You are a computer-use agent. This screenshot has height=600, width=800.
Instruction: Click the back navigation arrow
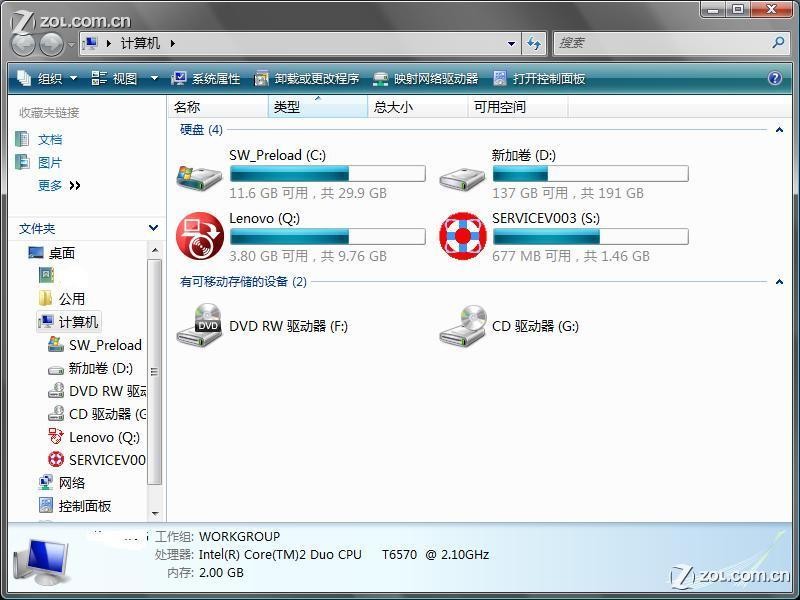tap(23, 43)
